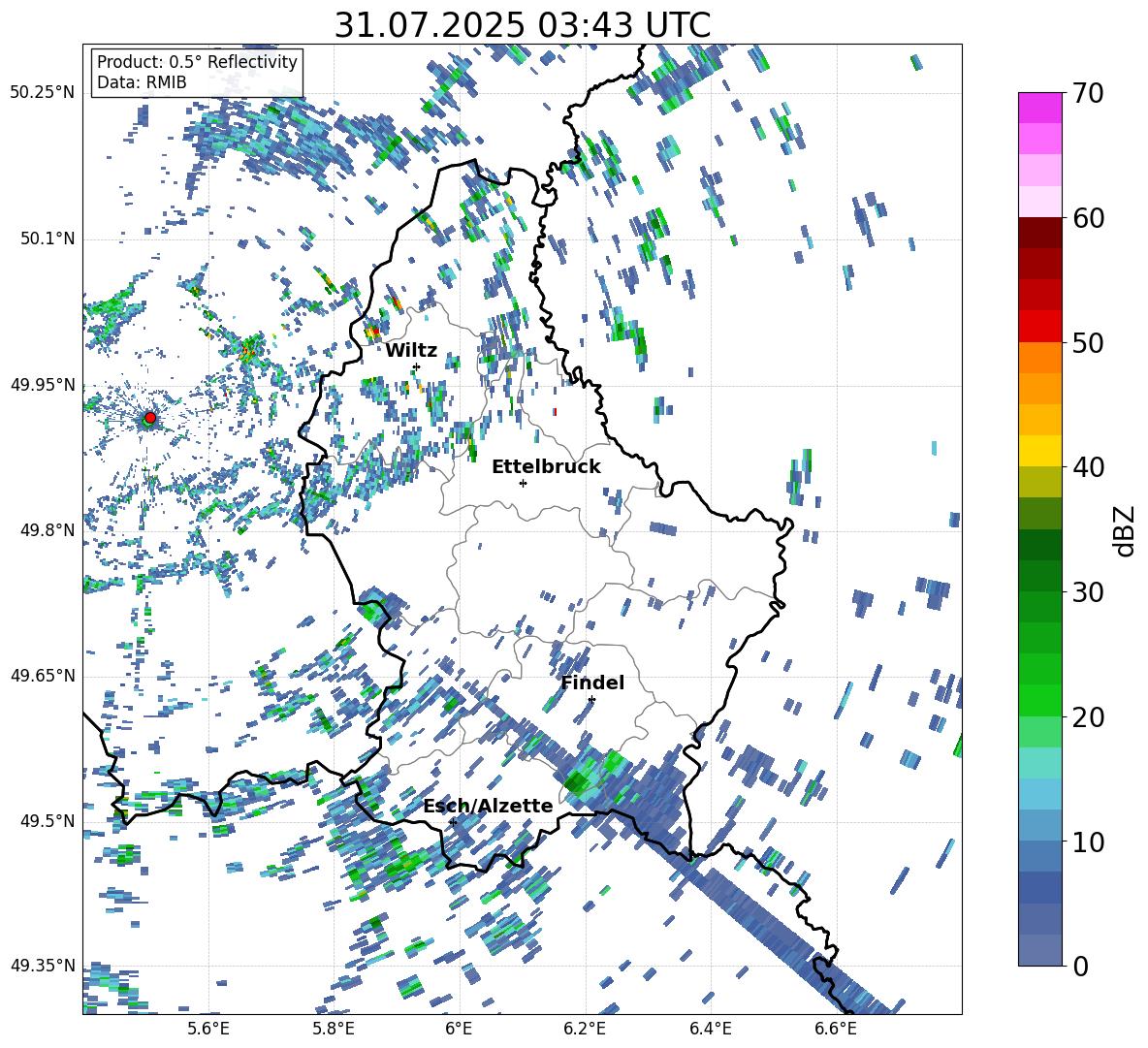Click the Wiltz city label
The height and width of the screenshot is (1048, 1148).
tap(411, 351)
